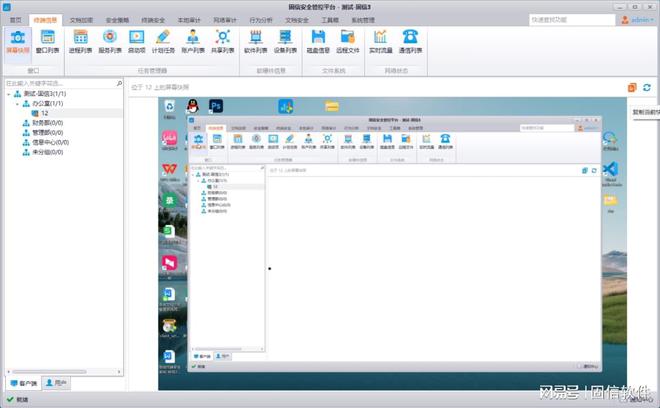Open the 工具箱 ribbon tab

click(330, 20)
